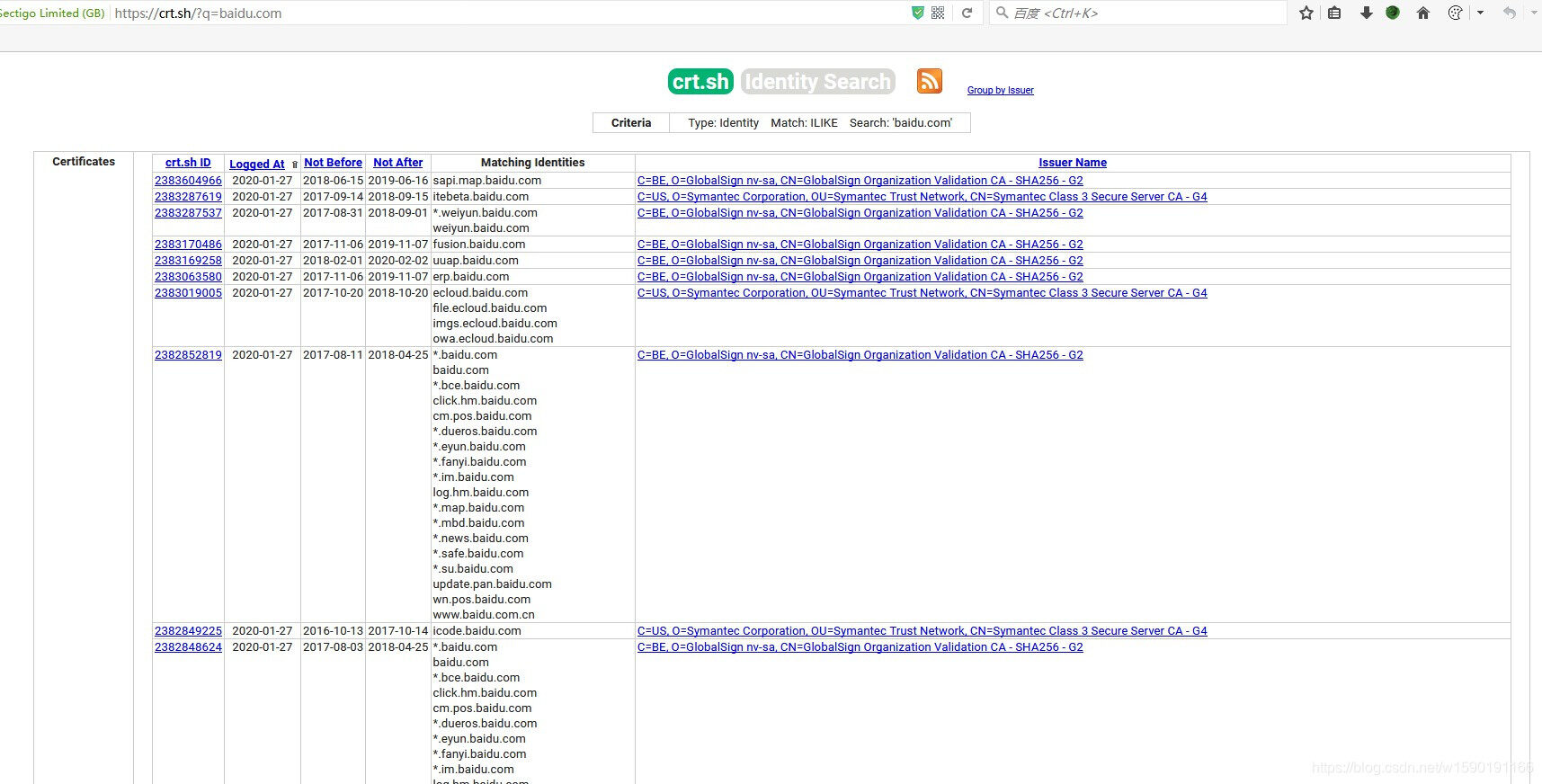Expand dropdown arrow beside the undo icon
The height and width of the screenshot is (784, 1542).
(1534, 13)
